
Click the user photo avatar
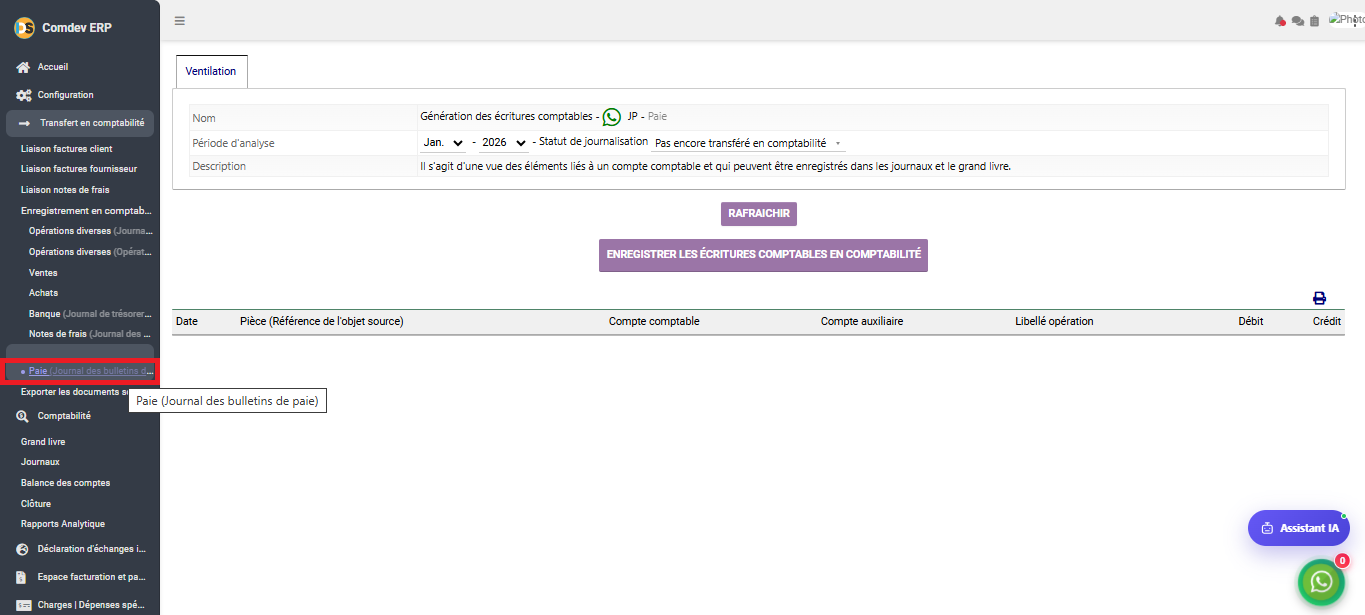point(1346,19)
